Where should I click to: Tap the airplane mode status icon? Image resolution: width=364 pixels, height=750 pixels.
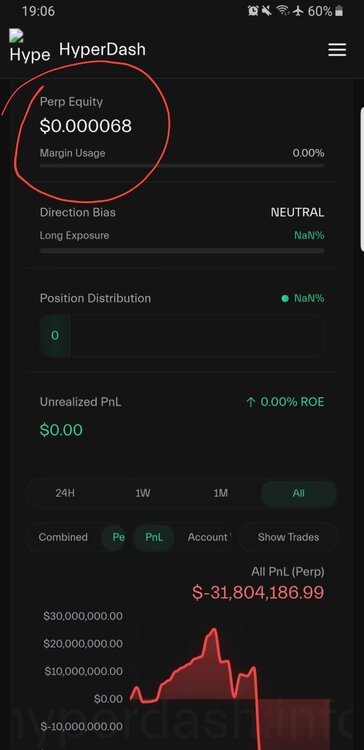click(x=298, y=11)
